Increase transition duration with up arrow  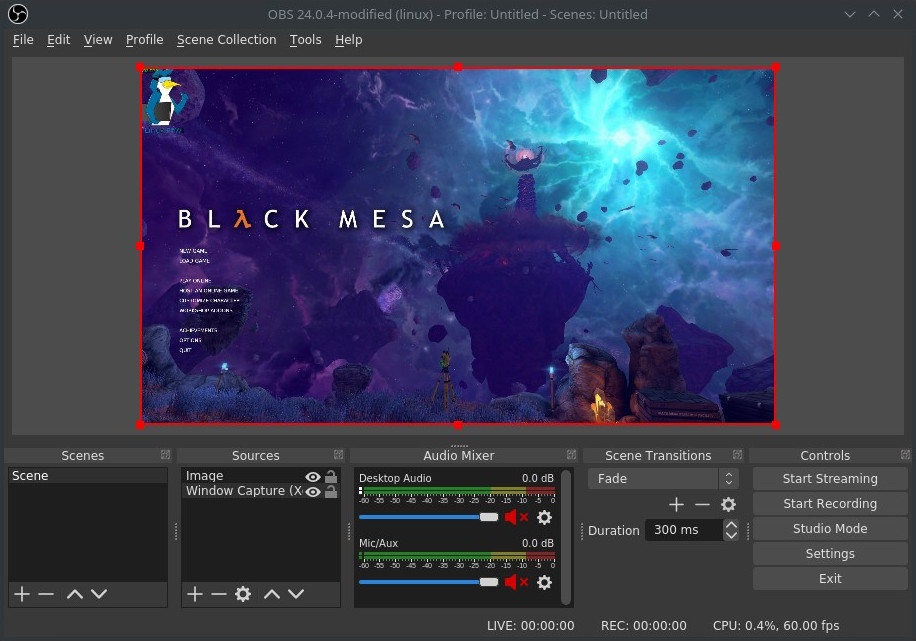(x=731, y=525)
